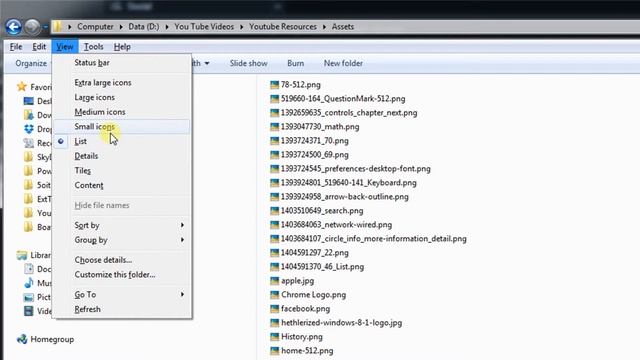Click the Favorites star icon
Image resolution: width=640 pixels, height=360 pixels.
pos(22,87)
